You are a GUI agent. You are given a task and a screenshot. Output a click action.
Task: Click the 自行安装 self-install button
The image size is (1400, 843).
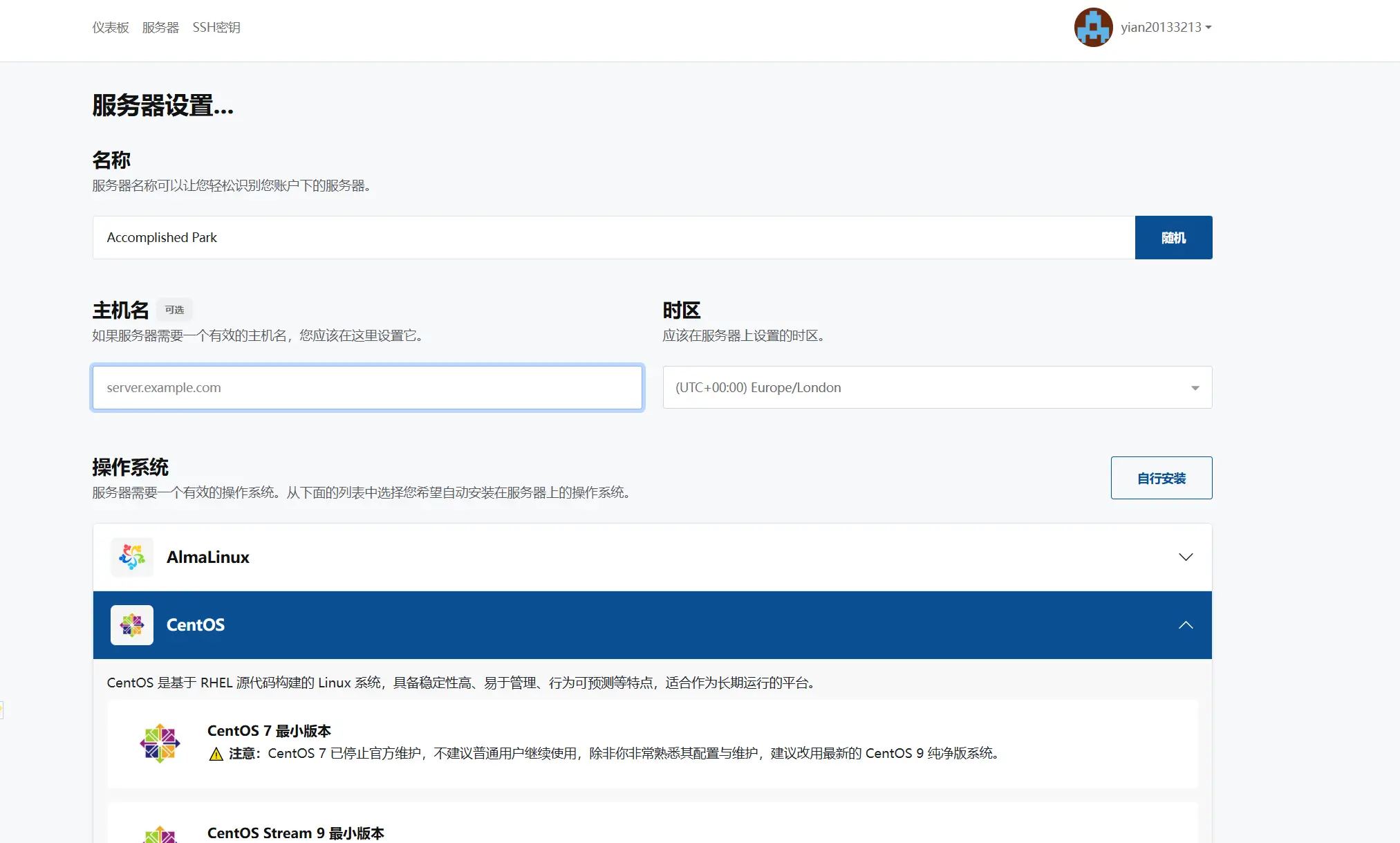[x=1161, y=478]
